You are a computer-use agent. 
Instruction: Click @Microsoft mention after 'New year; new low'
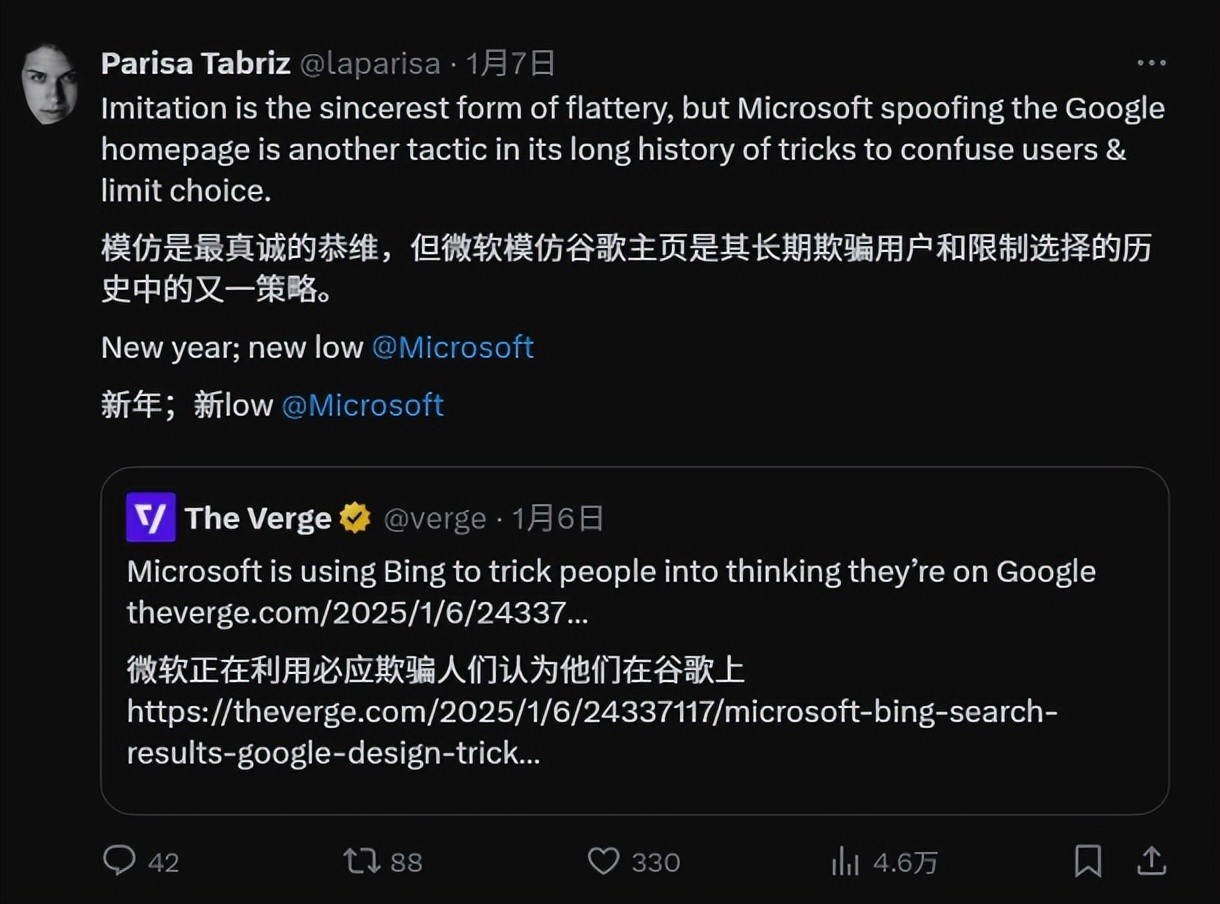(x=453, y=348)
